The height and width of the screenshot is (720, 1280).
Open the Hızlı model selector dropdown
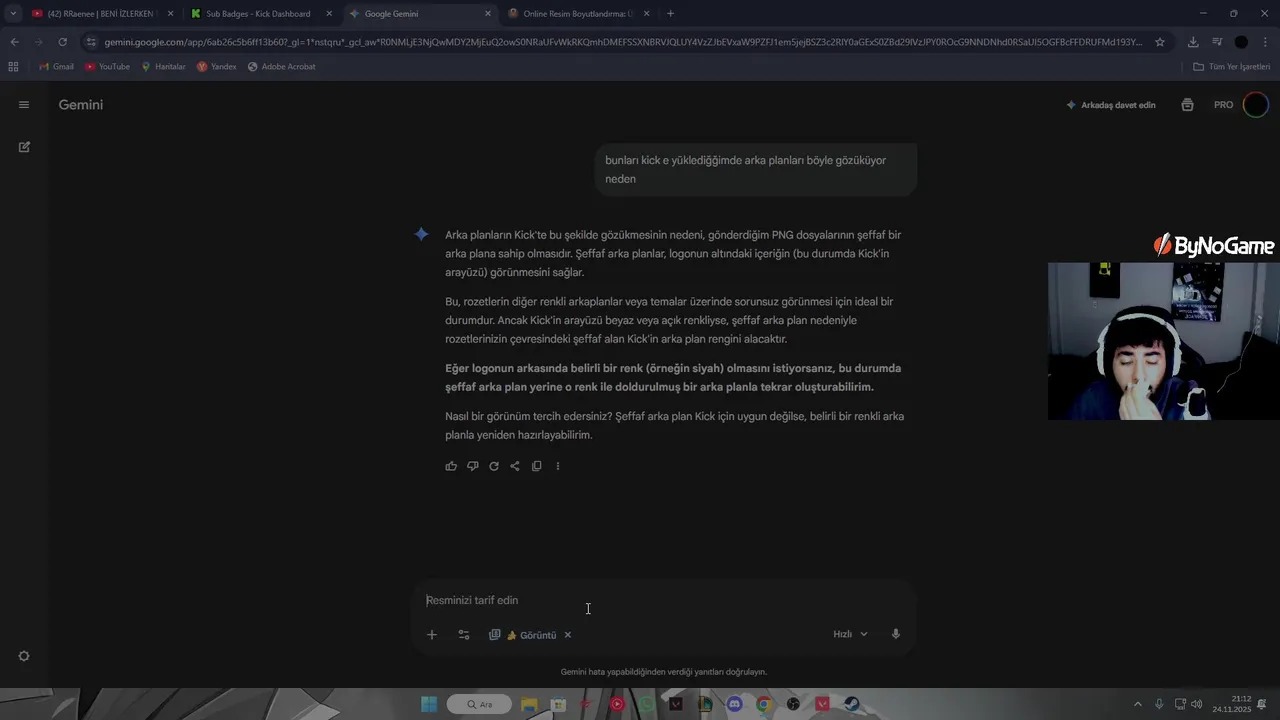click(x=851, y=634)
